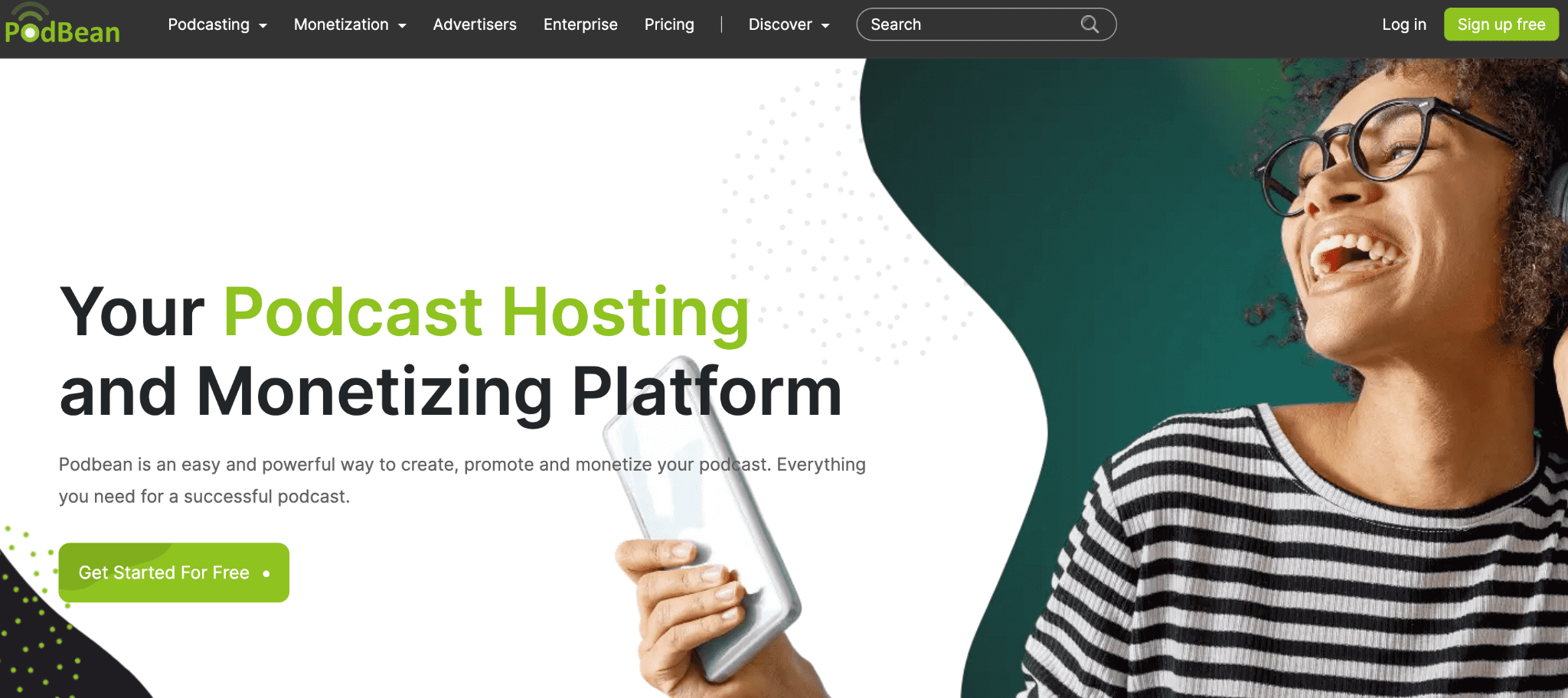Click the Podbean logo
The image size is (1568, 698).
[x=62, y=24]
